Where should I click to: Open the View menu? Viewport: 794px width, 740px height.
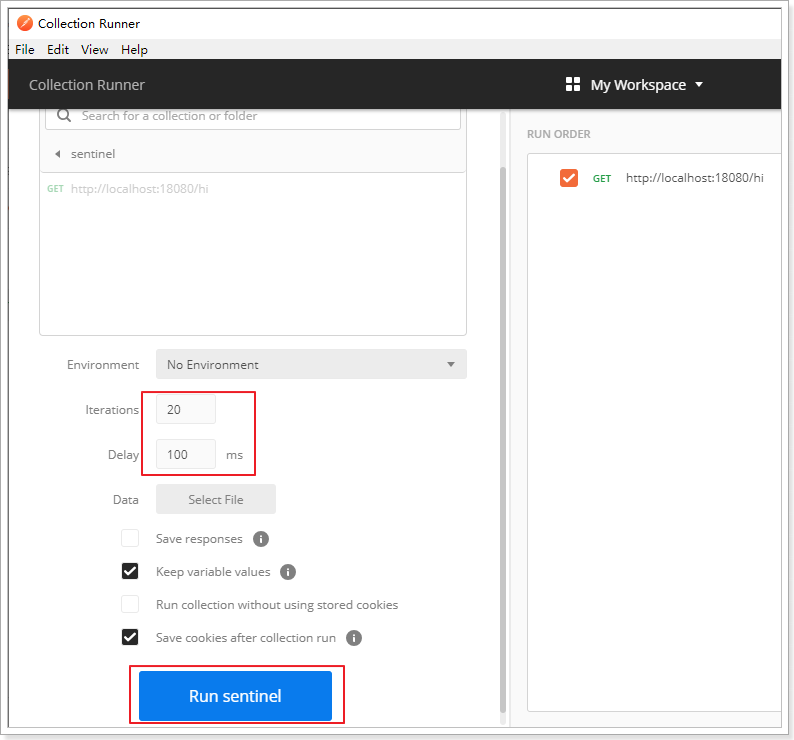point(95,50)
